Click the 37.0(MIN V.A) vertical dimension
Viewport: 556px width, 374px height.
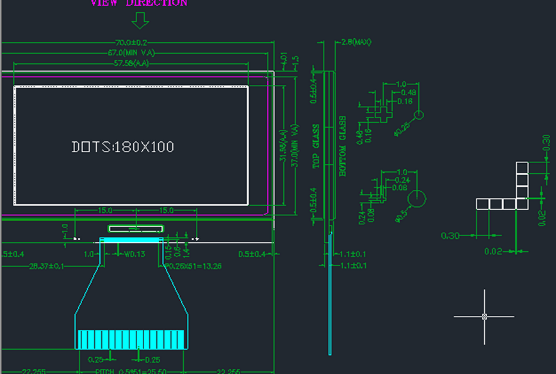295,146
